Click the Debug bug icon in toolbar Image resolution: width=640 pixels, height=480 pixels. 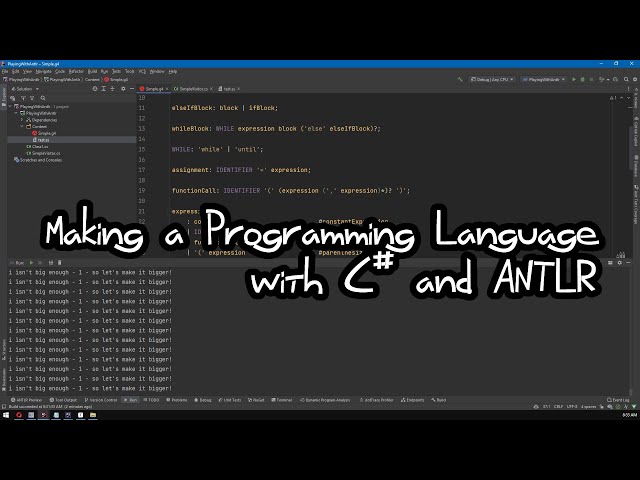point(582,79)
